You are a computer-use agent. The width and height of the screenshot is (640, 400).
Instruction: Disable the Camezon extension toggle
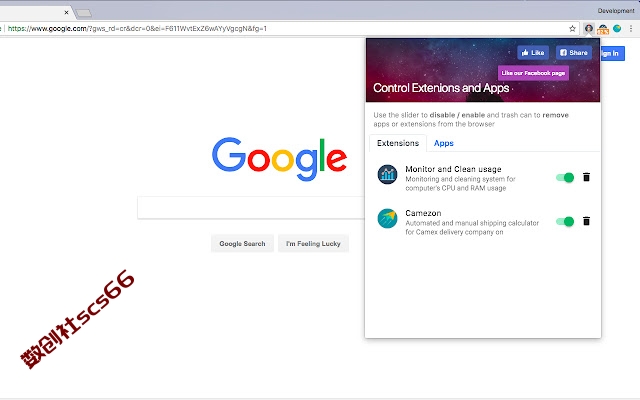point(565,222)
